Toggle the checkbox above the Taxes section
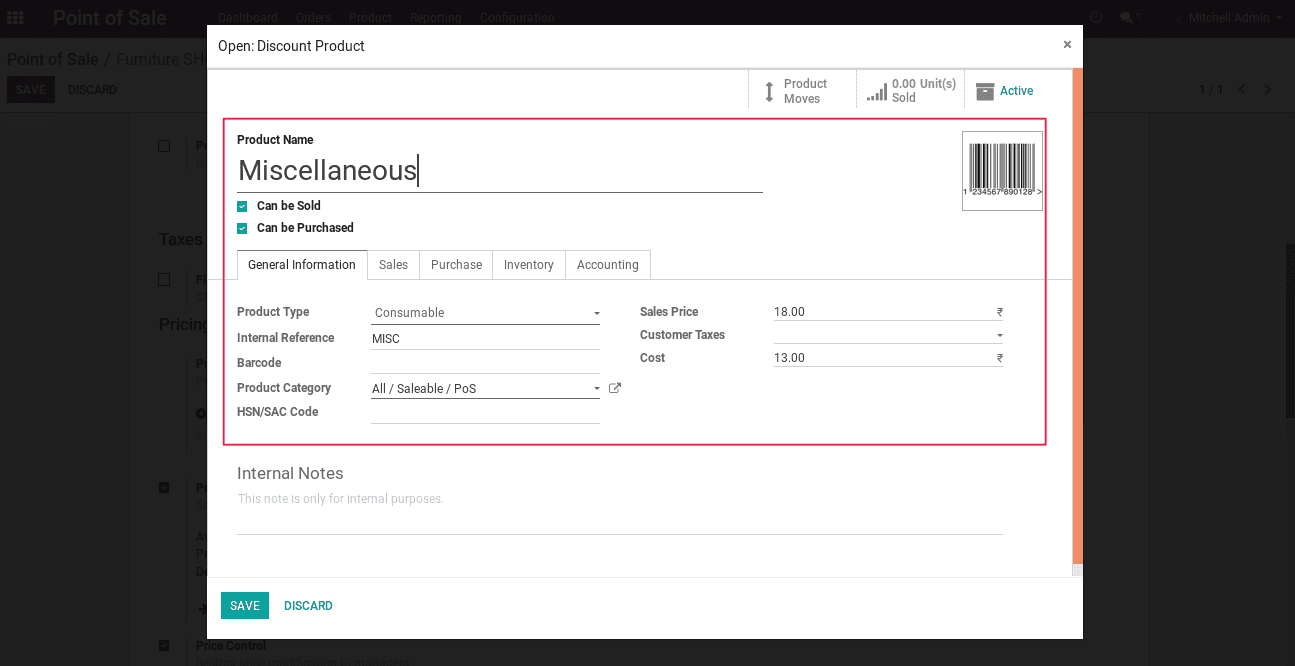The height and width of the screenshot is (666, 1295). click(164, 146)
